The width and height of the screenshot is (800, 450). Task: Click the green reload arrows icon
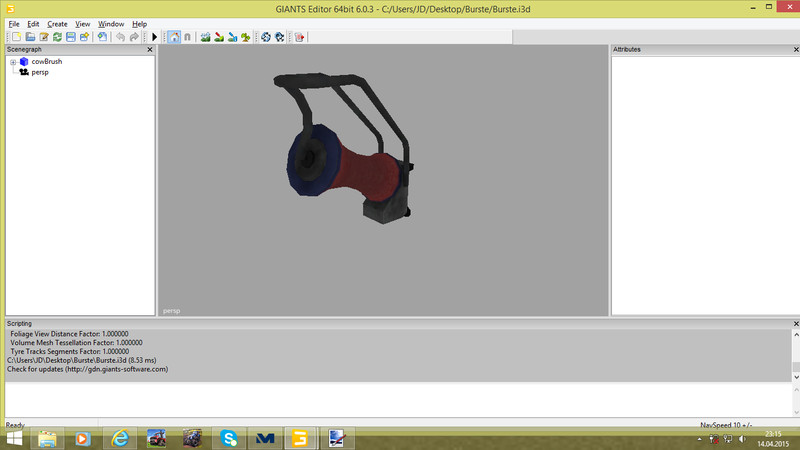pyautogui.click(x=58, y=37)
